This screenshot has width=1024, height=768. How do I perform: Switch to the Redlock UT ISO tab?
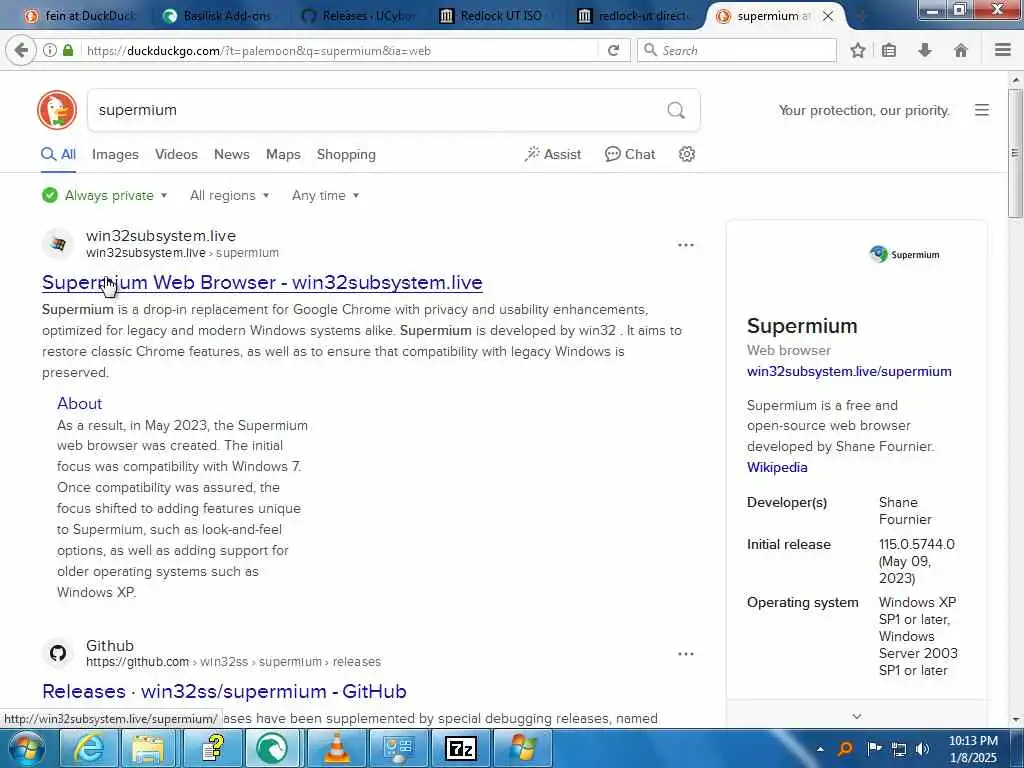pos(494,16)
